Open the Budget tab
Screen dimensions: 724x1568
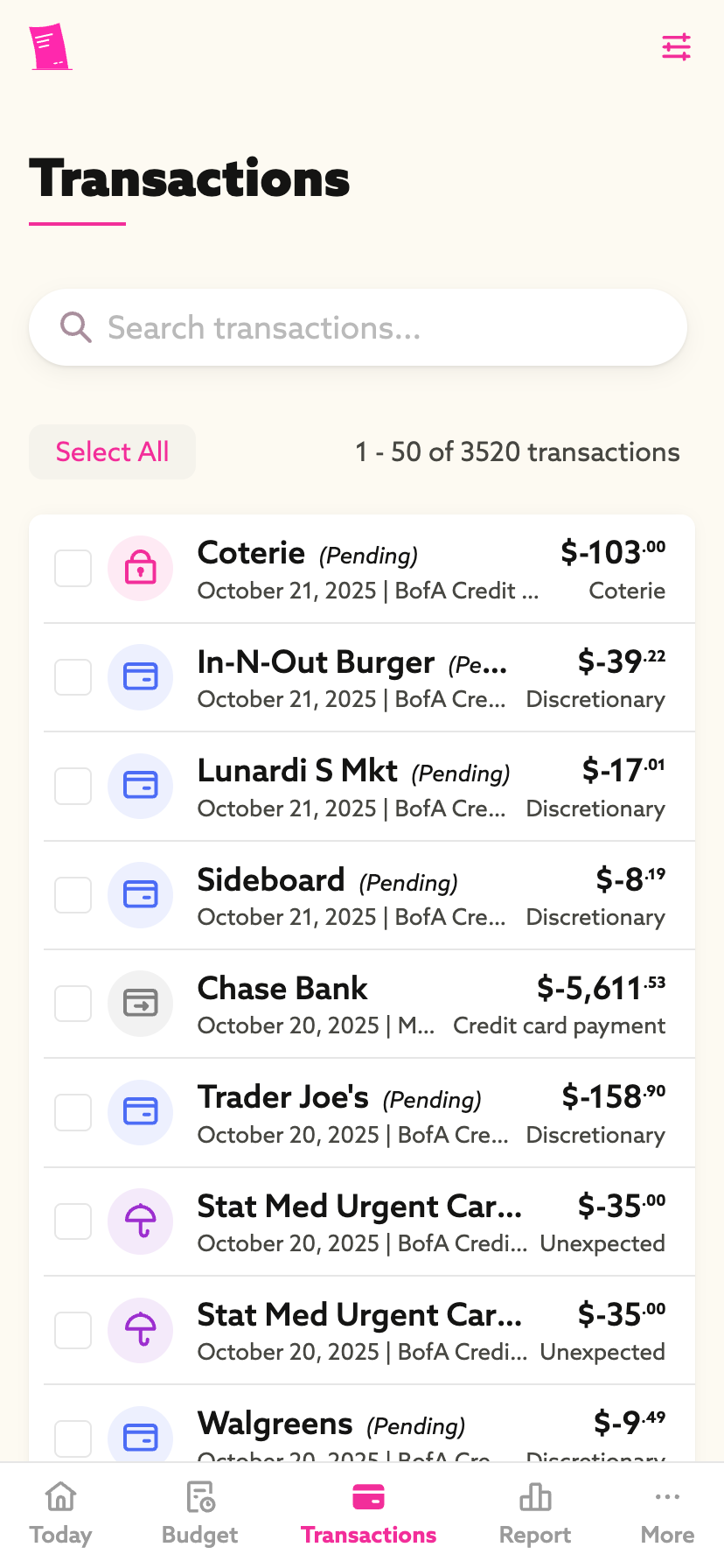pyautogui.click(x=200, y=1514)
